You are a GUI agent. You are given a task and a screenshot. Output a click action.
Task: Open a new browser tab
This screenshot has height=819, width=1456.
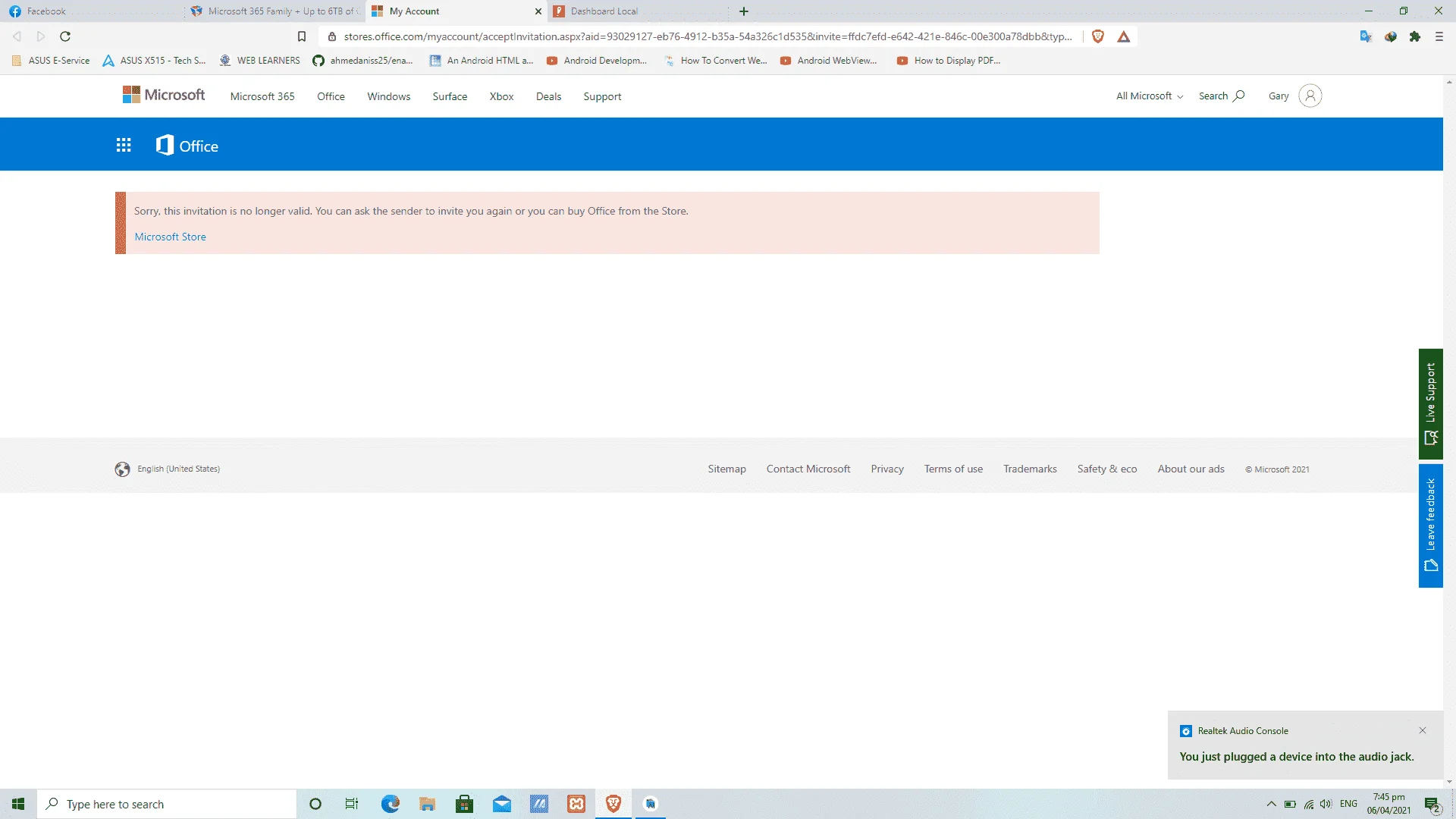tap(744, 11)
